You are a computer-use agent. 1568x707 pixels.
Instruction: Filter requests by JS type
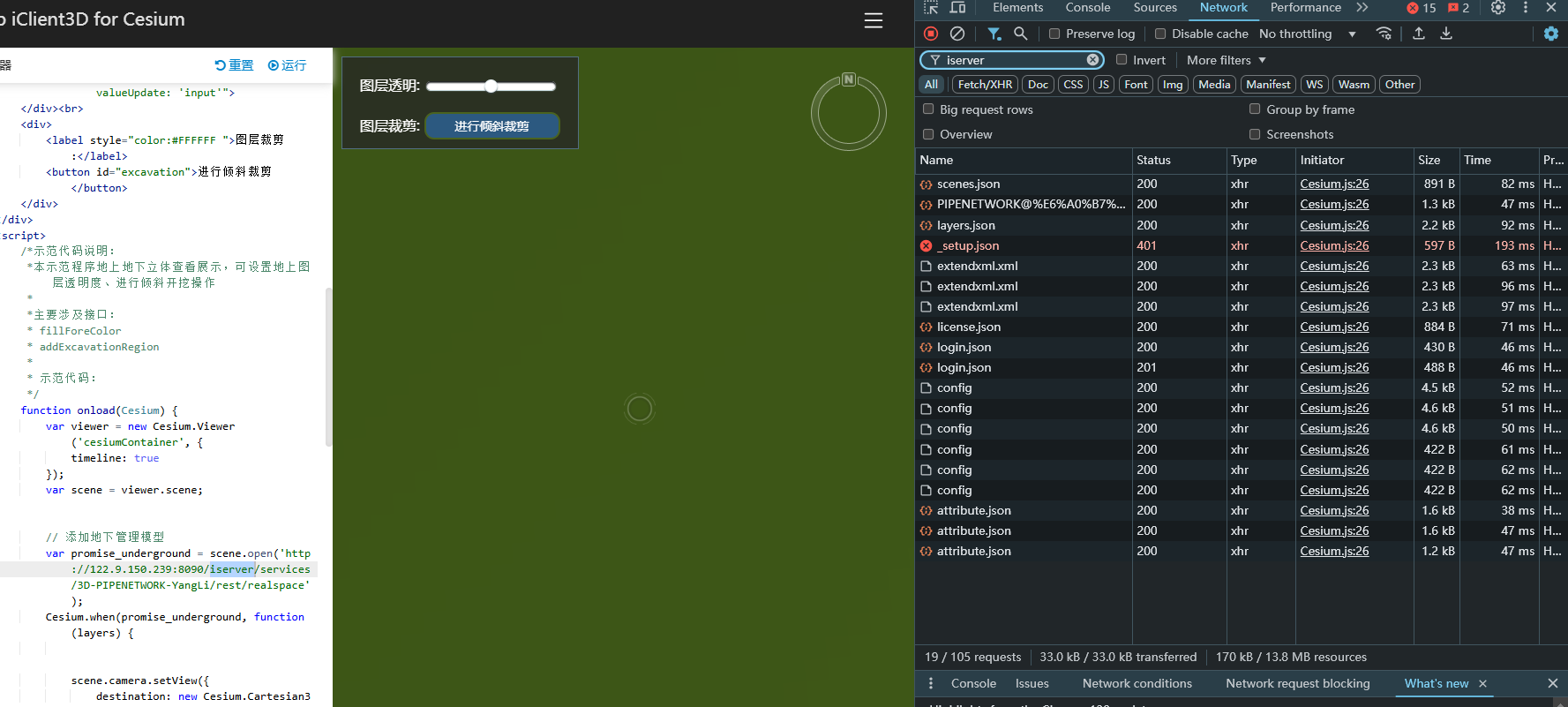1103,85
